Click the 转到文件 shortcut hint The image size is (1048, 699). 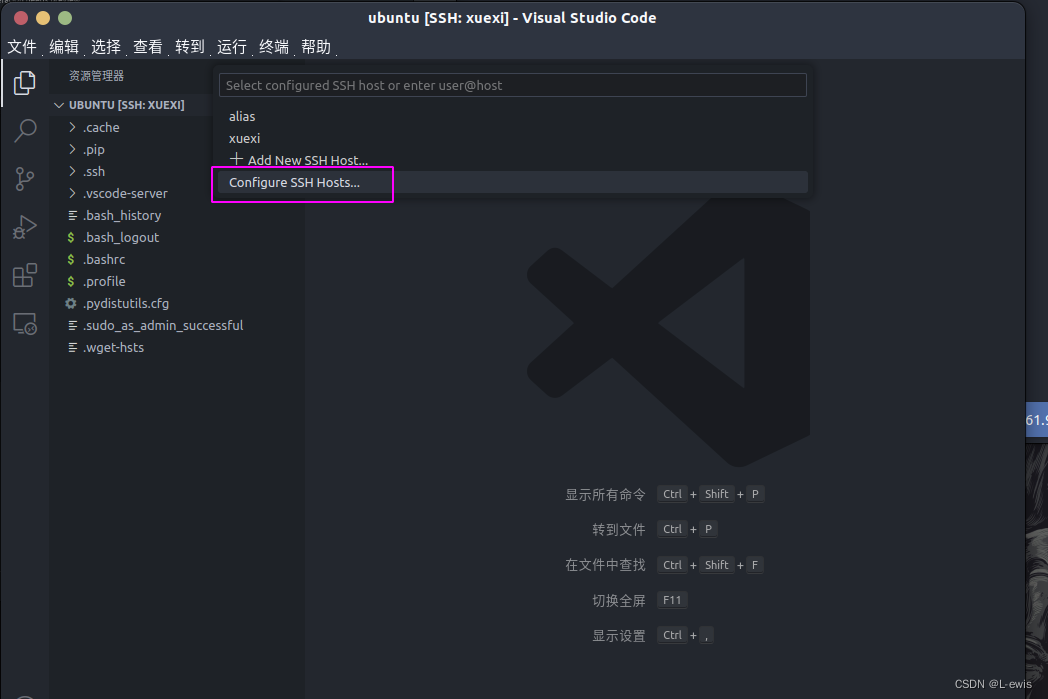point(619,530)
